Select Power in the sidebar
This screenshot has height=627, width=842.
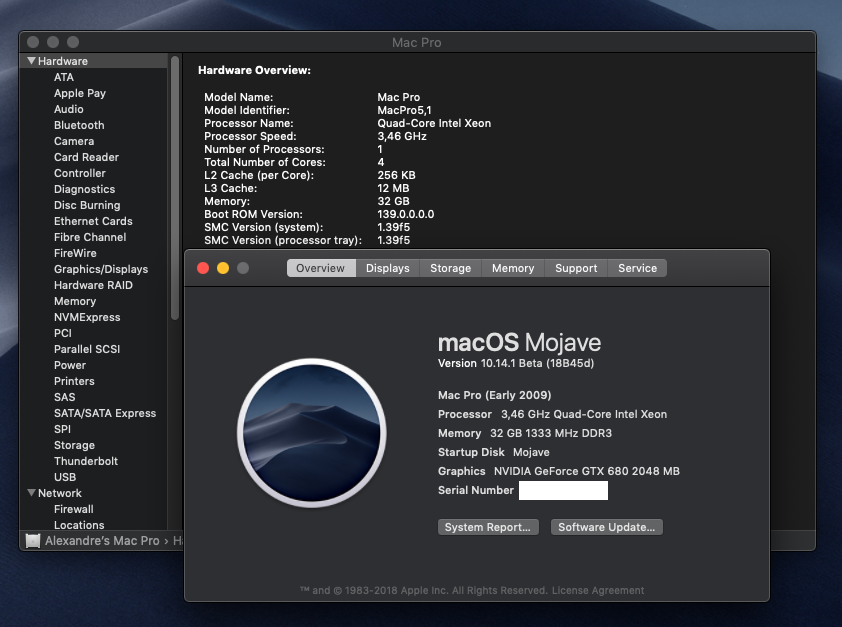click(x=70, y=365)
